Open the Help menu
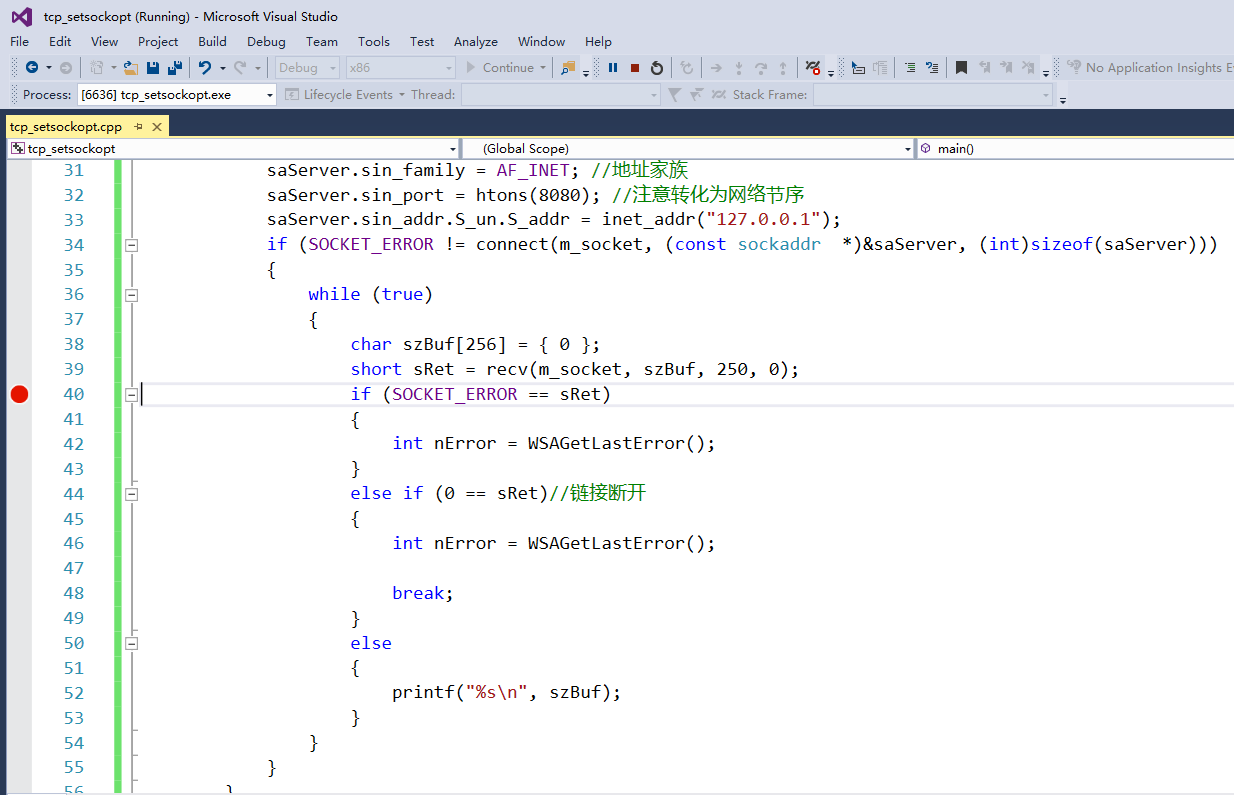This screenshot has width=1234, height=795. tap(598, 41)
